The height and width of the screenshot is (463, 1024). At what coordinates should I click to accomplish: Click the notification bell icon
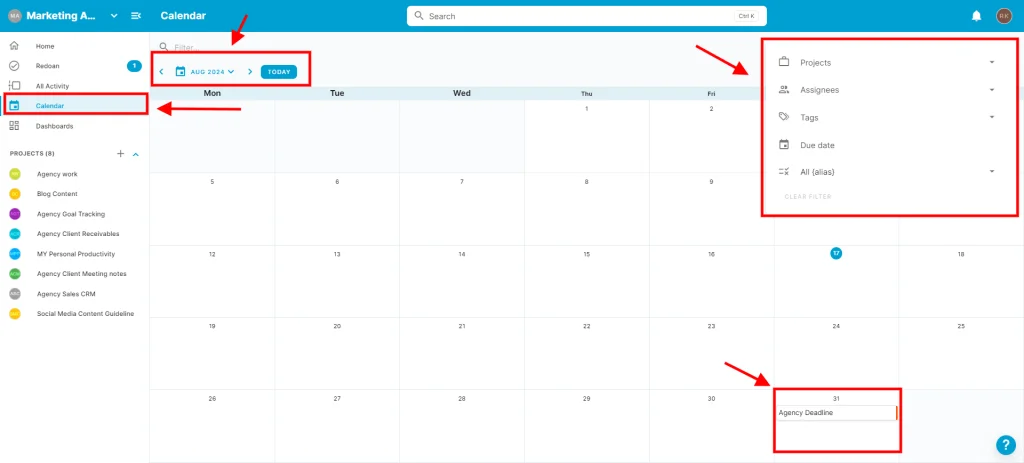976,16
